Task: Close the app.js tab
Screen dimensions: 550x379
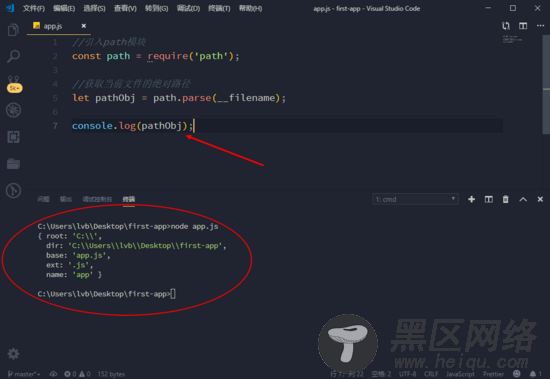Action: pos(83,26)
